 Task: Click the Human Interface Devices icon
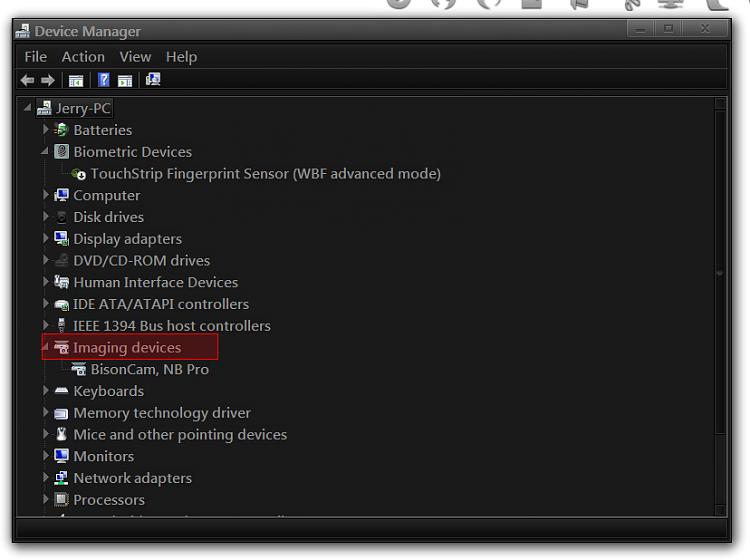click(61, 282)
